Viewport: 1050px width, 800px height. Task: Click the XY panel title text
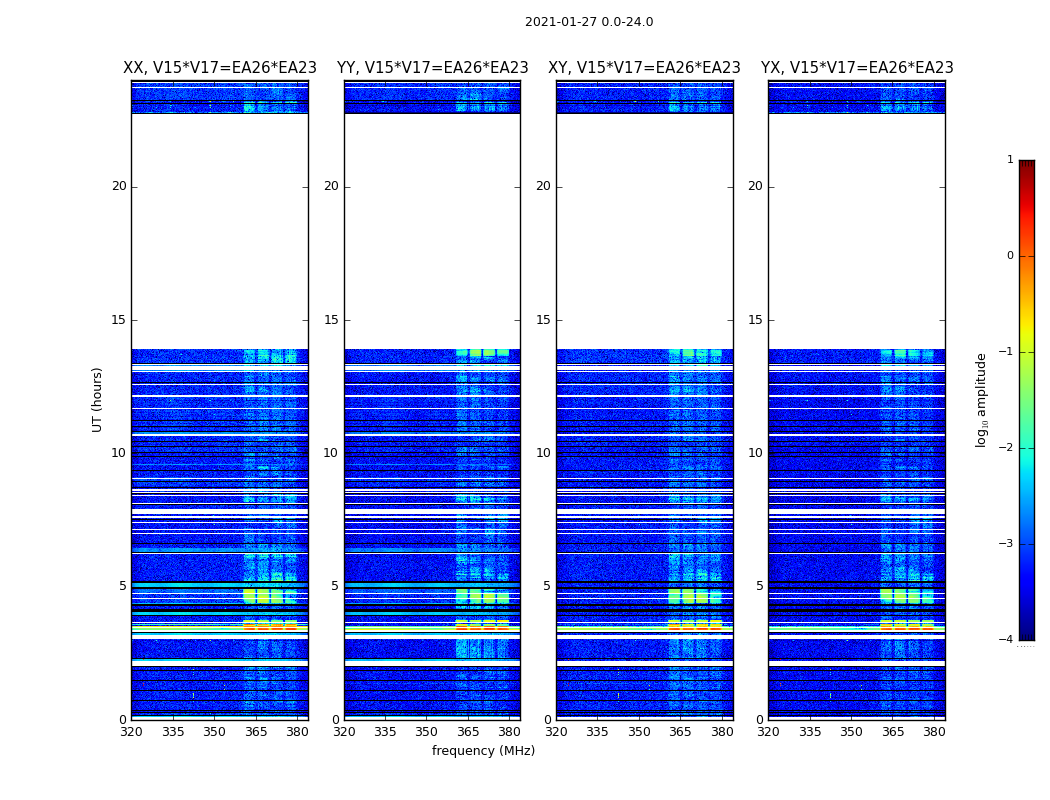coord(644,68)
